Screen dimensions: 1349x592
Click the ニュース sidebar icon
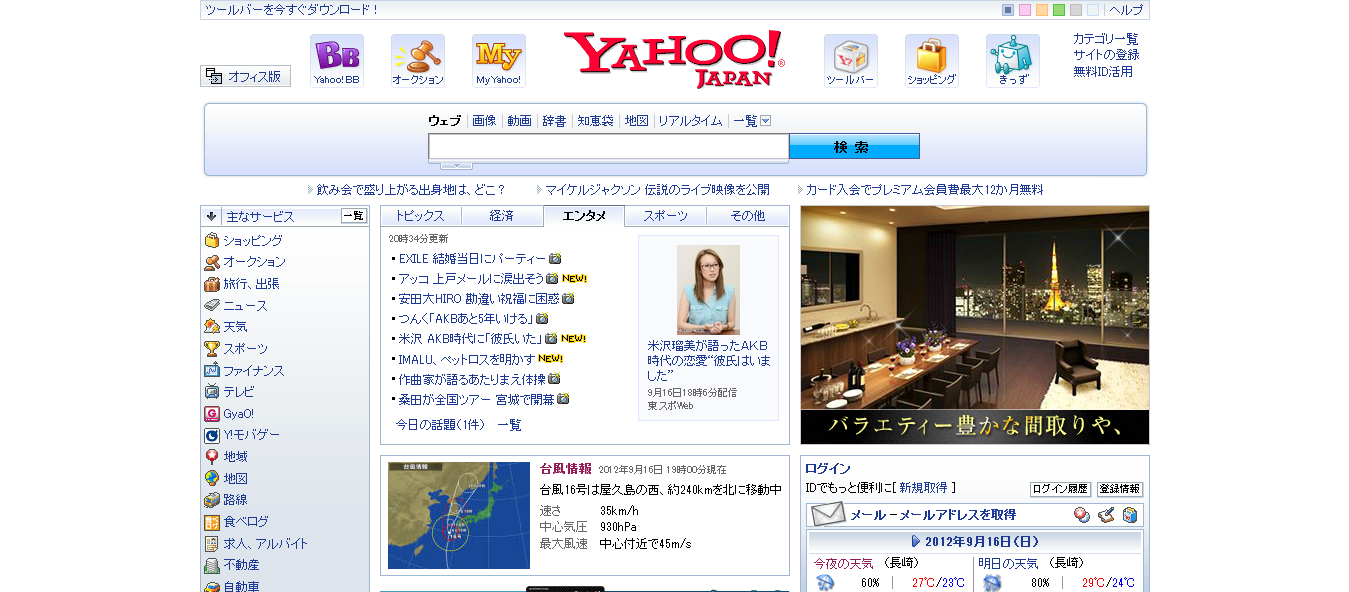[x=212, y=305]
